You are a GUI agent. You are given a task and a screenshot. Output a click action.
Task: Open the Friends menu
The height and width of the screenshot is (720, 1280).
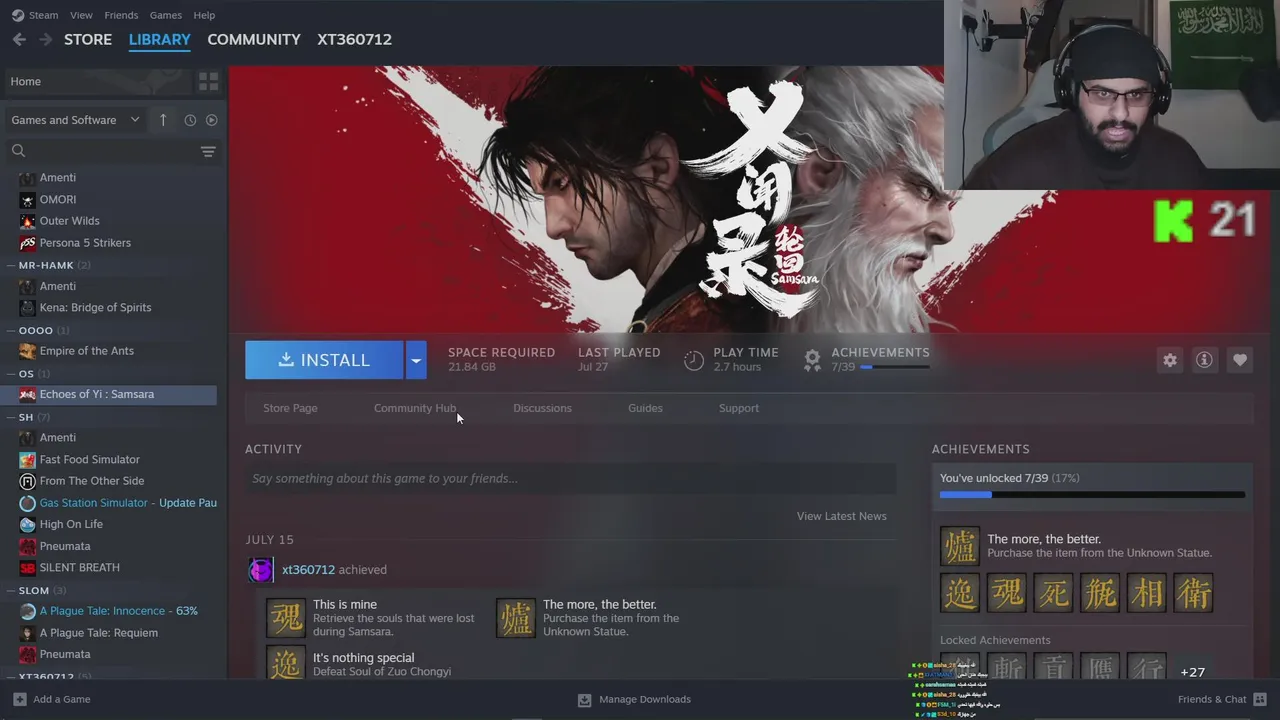121,15
